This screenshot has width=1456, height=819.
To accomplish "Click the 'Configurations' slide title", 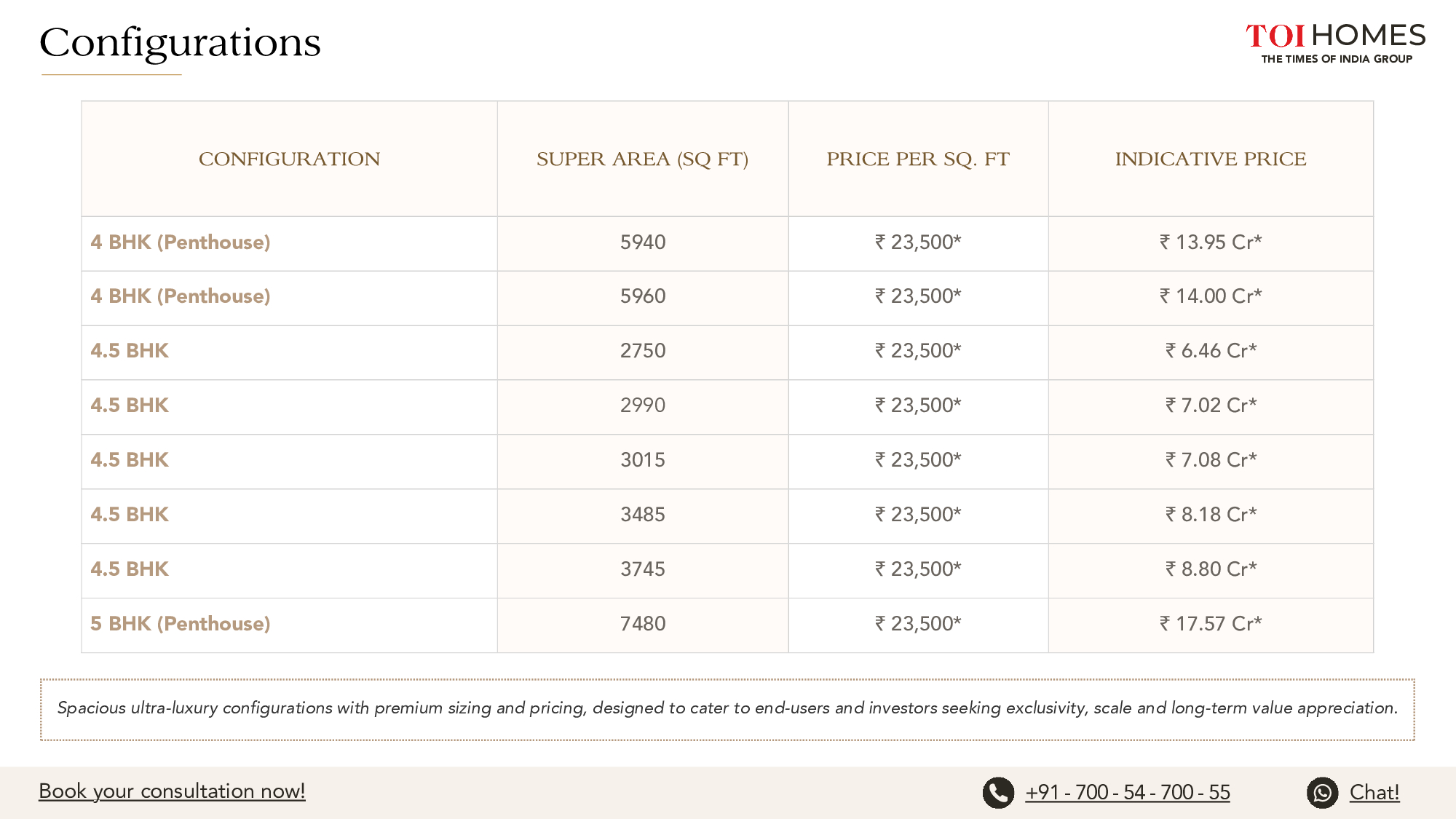I will coord(180,42).
